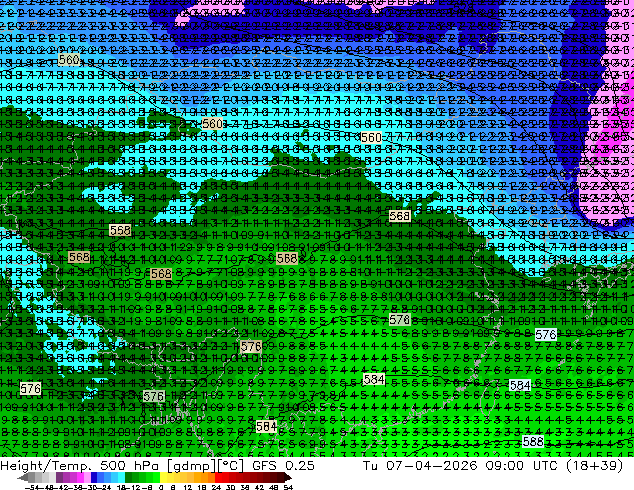Click the '12' legend scale value
This screenshot has width=634, height=490.
point(188,488)
